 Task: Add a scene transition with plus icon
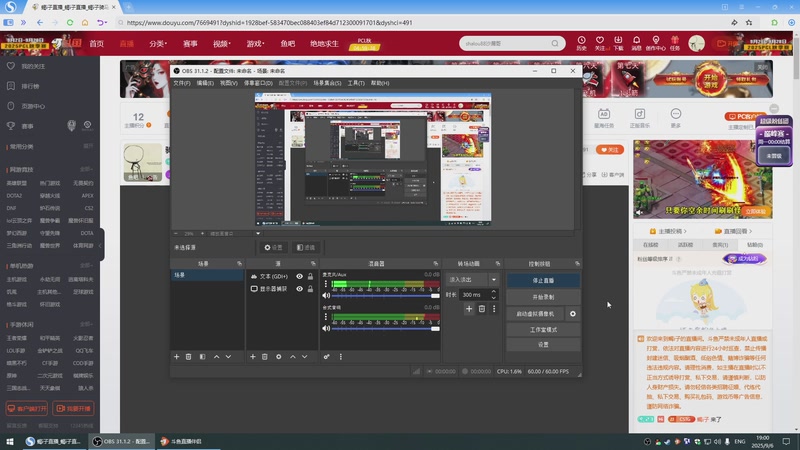coord(469,309)
